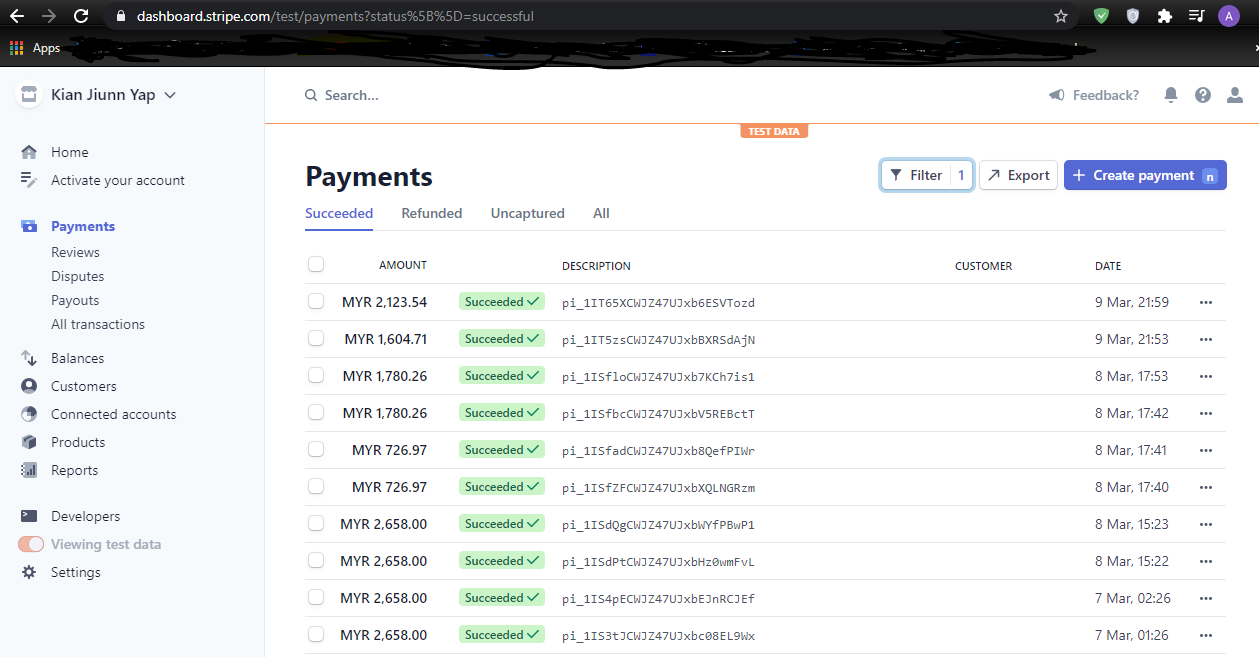This screenshot has width=1259, height=657.
Task: Expand the Kian Jiunn Yap account dropdown
Action: (x=171, y=94)
